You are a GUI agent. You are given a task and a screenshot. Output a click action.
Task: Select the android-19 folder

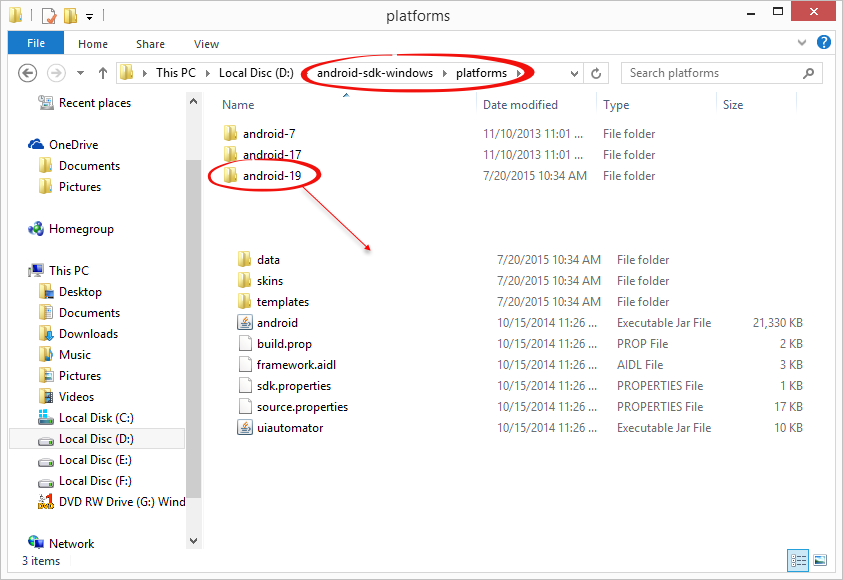(271, 176)
